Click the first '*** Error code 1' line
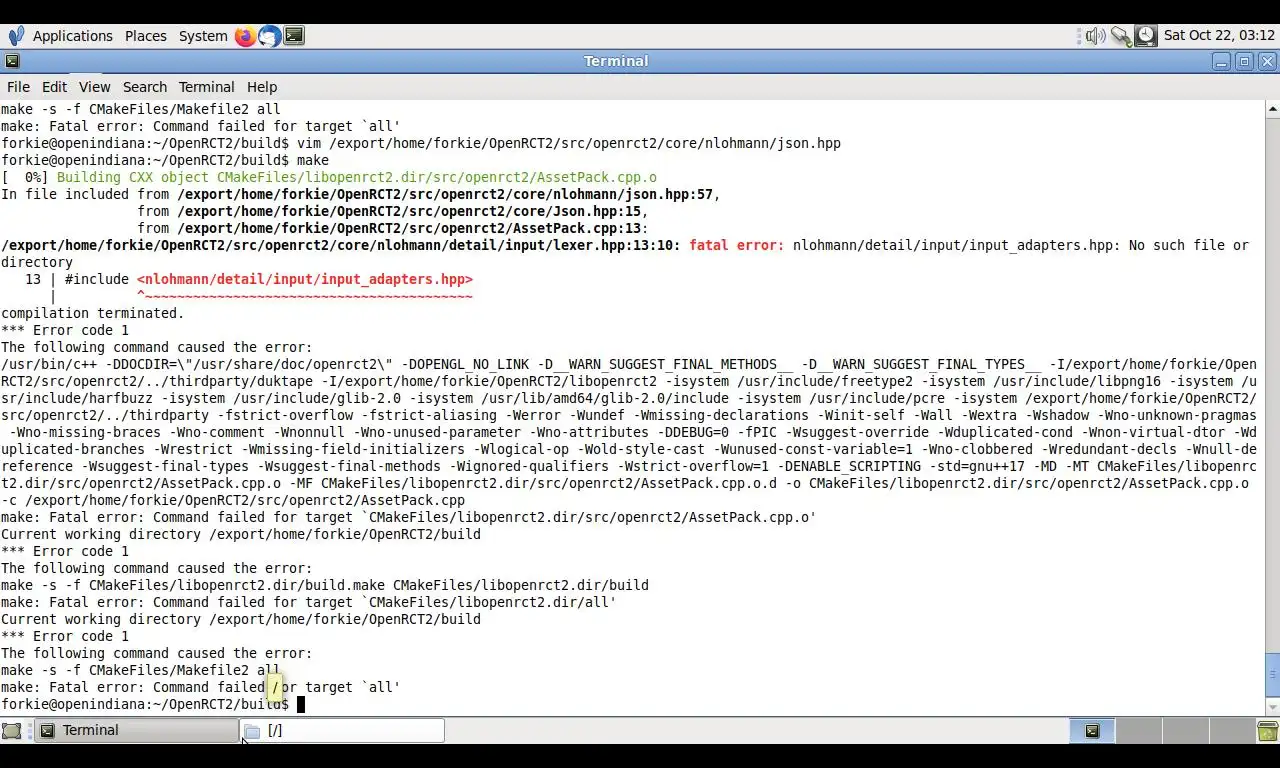This screenshot has width=1280, height=768. coord(65,330)
